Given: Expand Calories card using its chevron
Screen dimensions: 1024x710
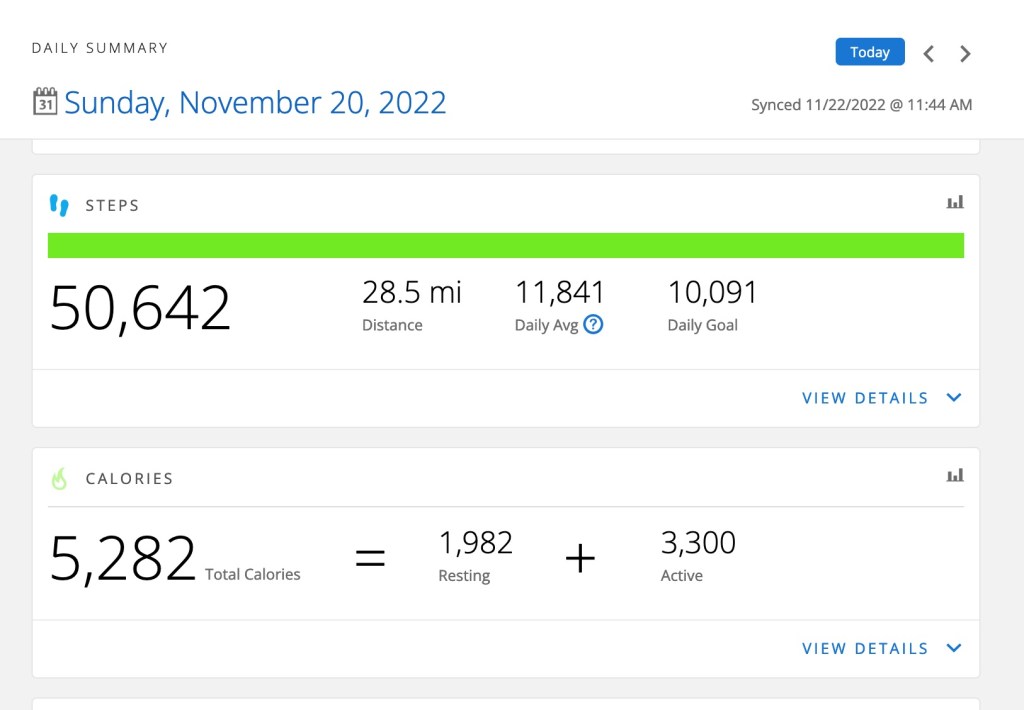Looking at the screenshot, I should pos(954,649).
